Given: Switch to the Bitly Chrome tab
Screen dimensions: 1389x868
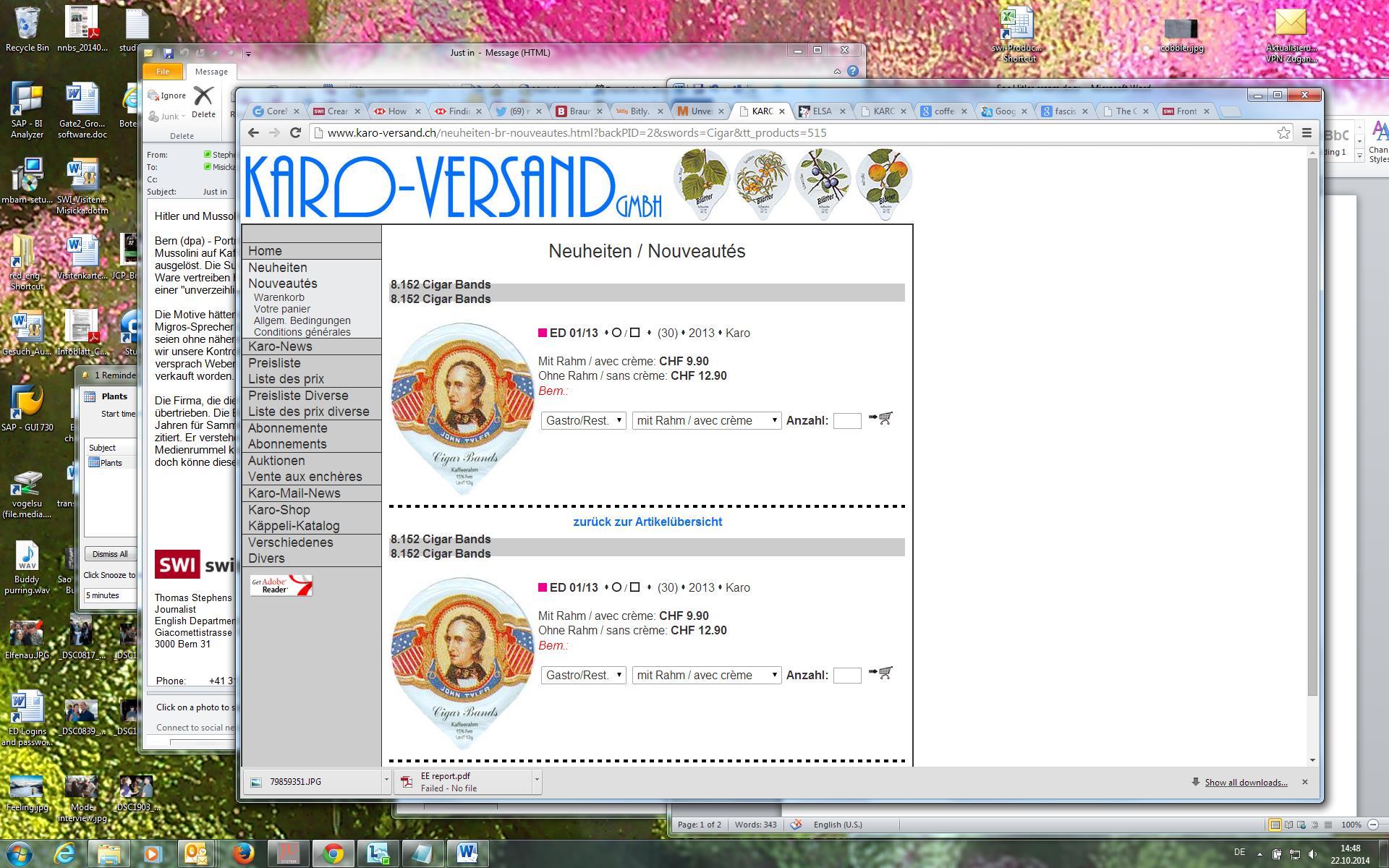Looking at the screenshot, I should coord(639,111).
